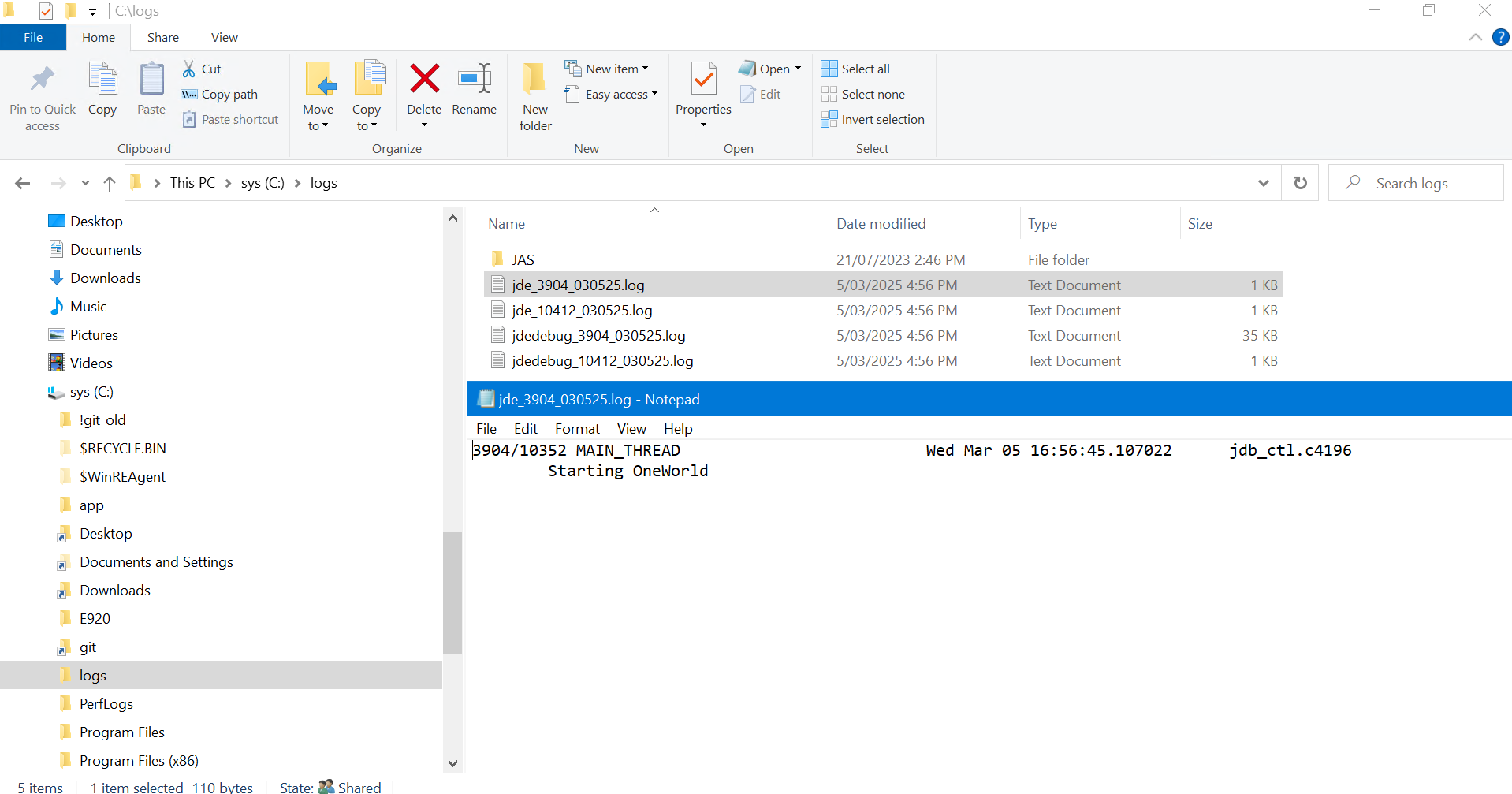Select the jdedebug_3904_030525.log file
The height and width of the screenshot is (794, 1512).
[598, 336]
